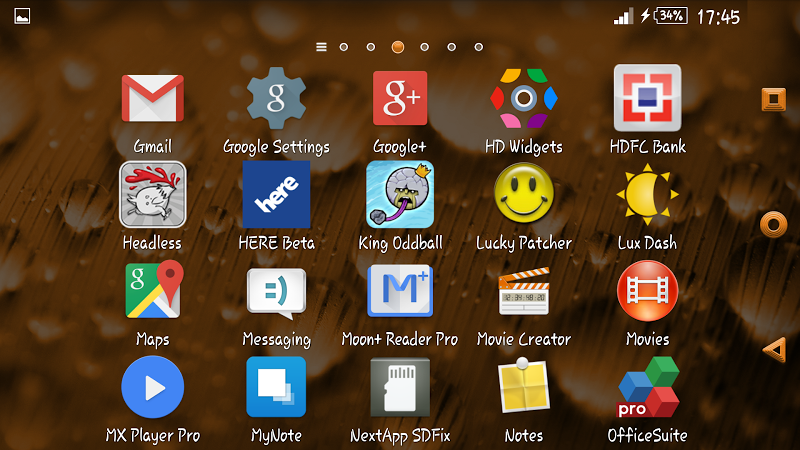Jump to the fifth page indicator dot

(x=452, y=47)
